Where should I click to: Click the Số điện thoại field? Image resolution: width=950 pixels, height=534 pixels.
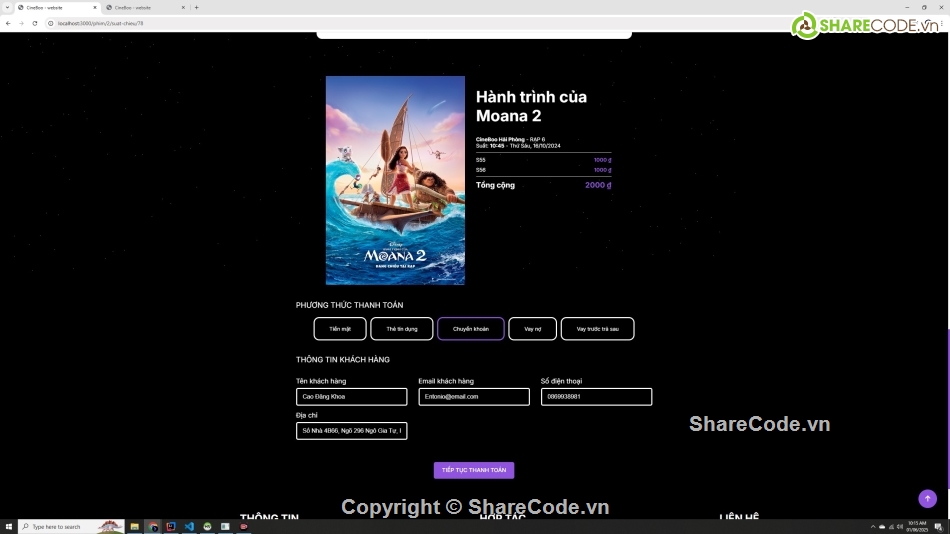click(x=596, y=396)
